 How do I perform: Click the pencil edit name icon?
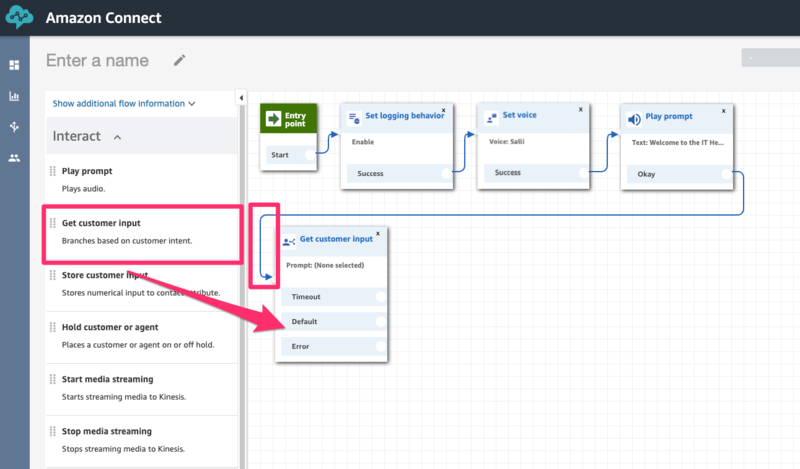pos(180,60)
